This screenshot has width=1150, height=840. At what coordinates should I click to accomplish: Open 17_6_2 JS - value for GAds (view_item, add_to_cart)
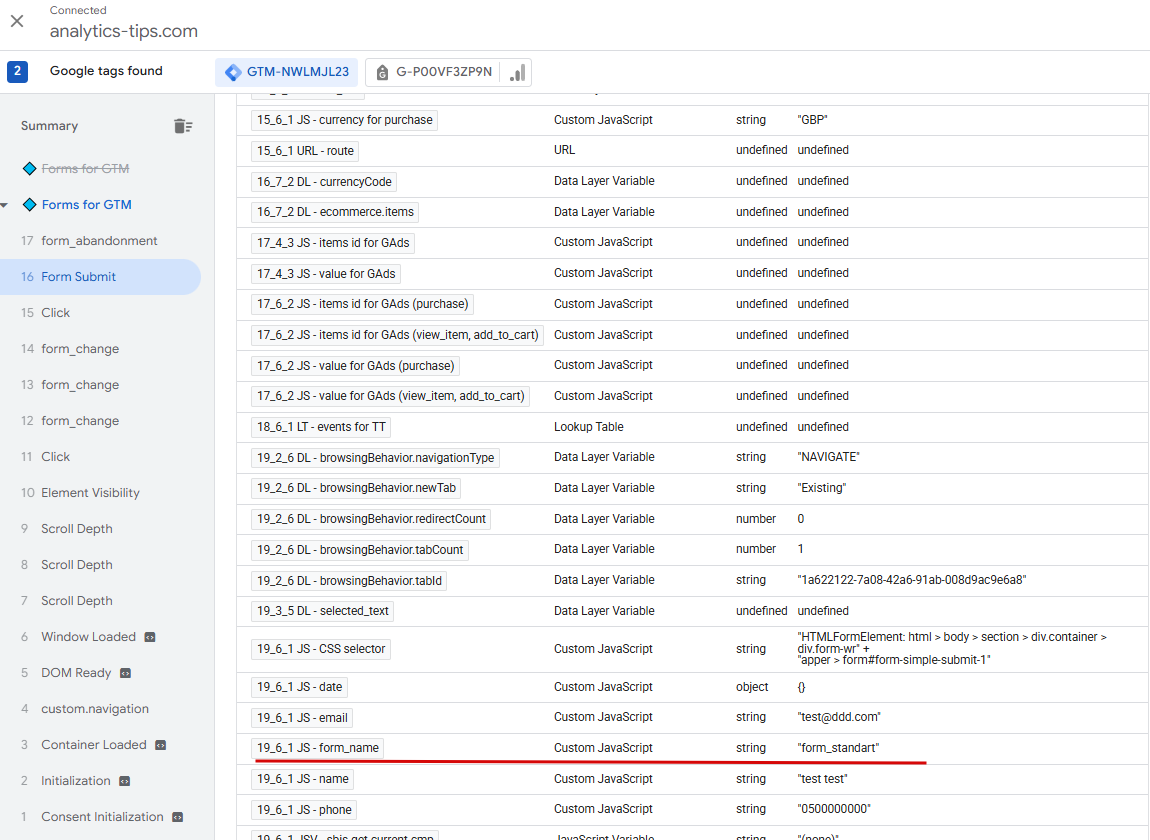[390, 396]
